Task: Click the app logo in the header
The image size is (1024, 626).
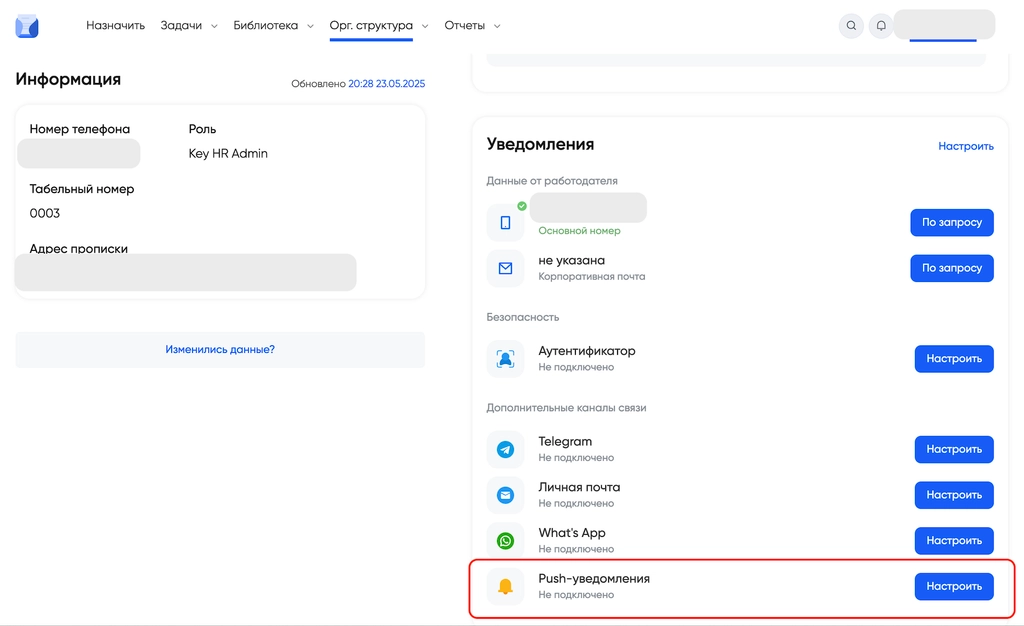Action: pos(27,26)
